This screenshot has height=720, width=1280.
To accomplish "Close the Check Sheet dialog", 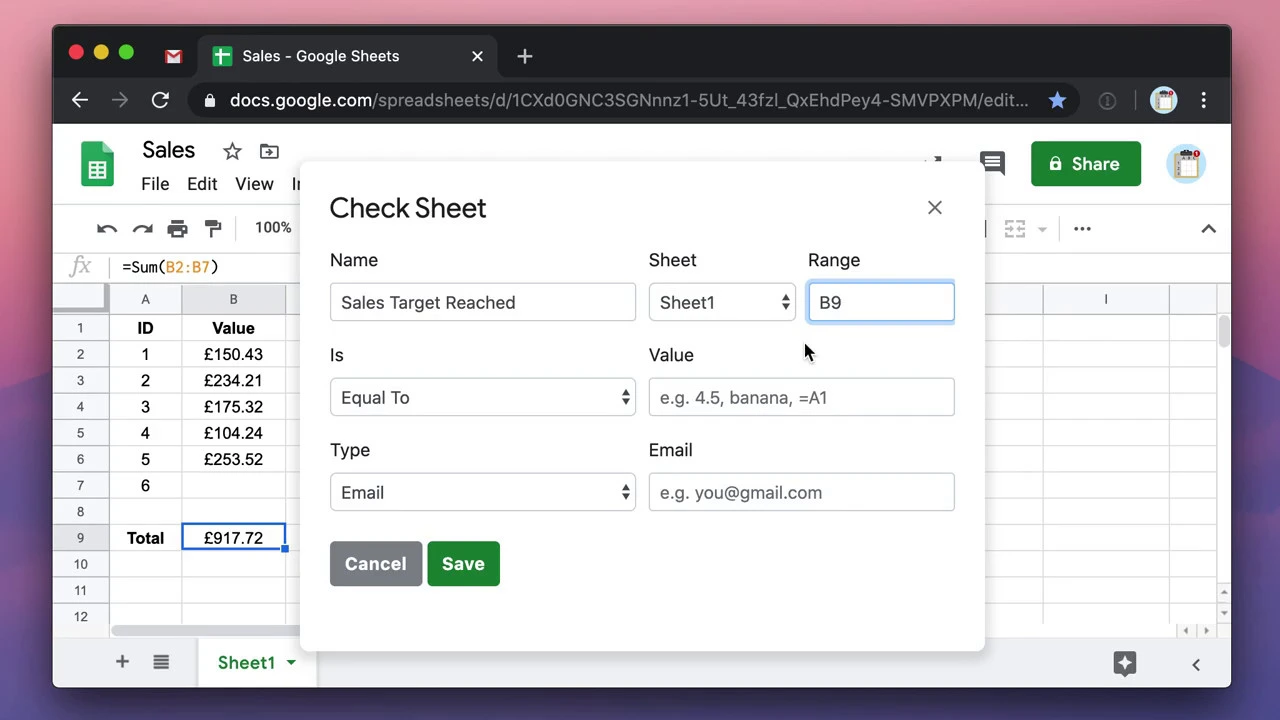I will pos(934,208).
